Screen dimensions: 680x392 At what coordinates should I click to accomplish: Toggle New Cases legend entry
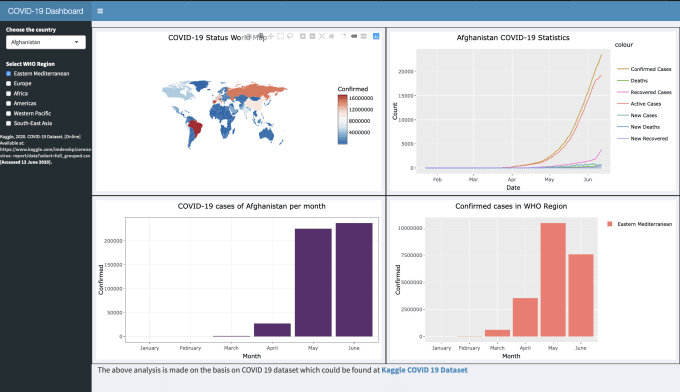(x=637, y=115)
